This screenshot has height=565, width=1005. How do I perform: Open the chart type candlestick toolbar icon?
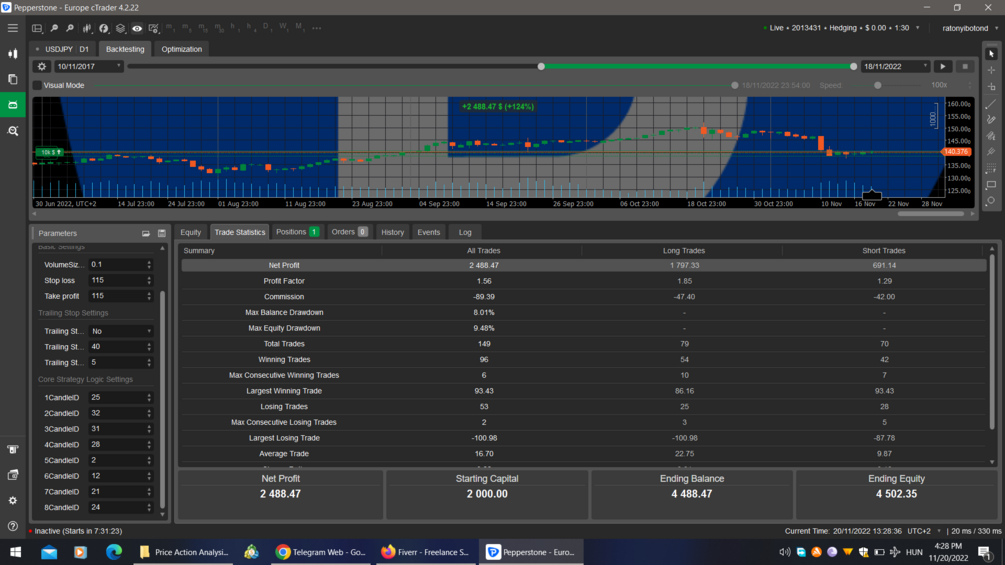[x=87, y=28]
